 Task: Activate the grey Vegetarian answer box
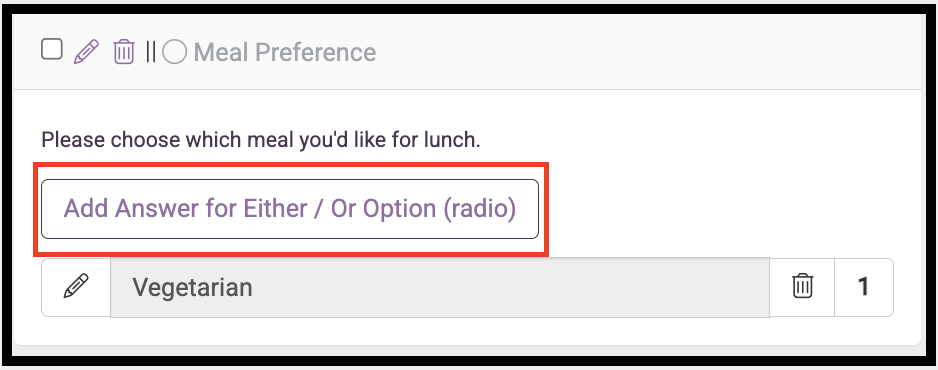point(440,287)
